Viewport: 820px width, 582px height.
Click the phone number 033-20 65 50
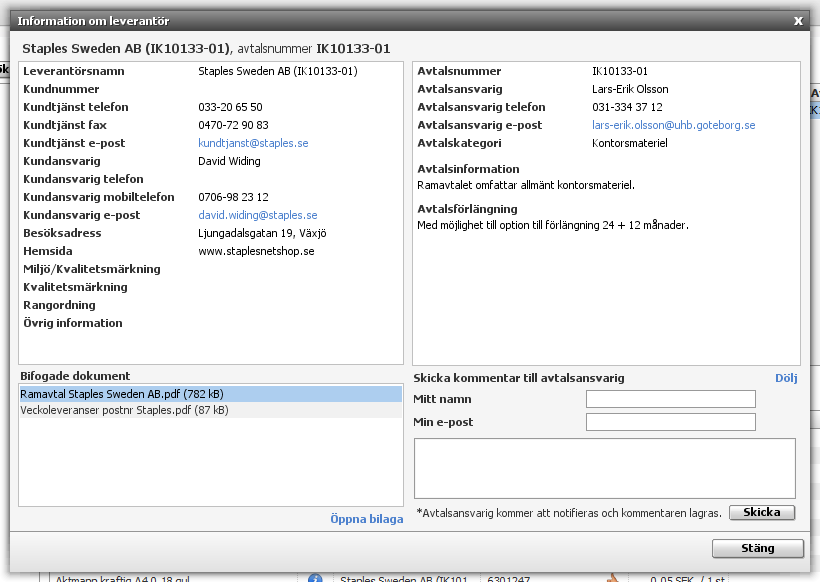click(x=230, y=107)
